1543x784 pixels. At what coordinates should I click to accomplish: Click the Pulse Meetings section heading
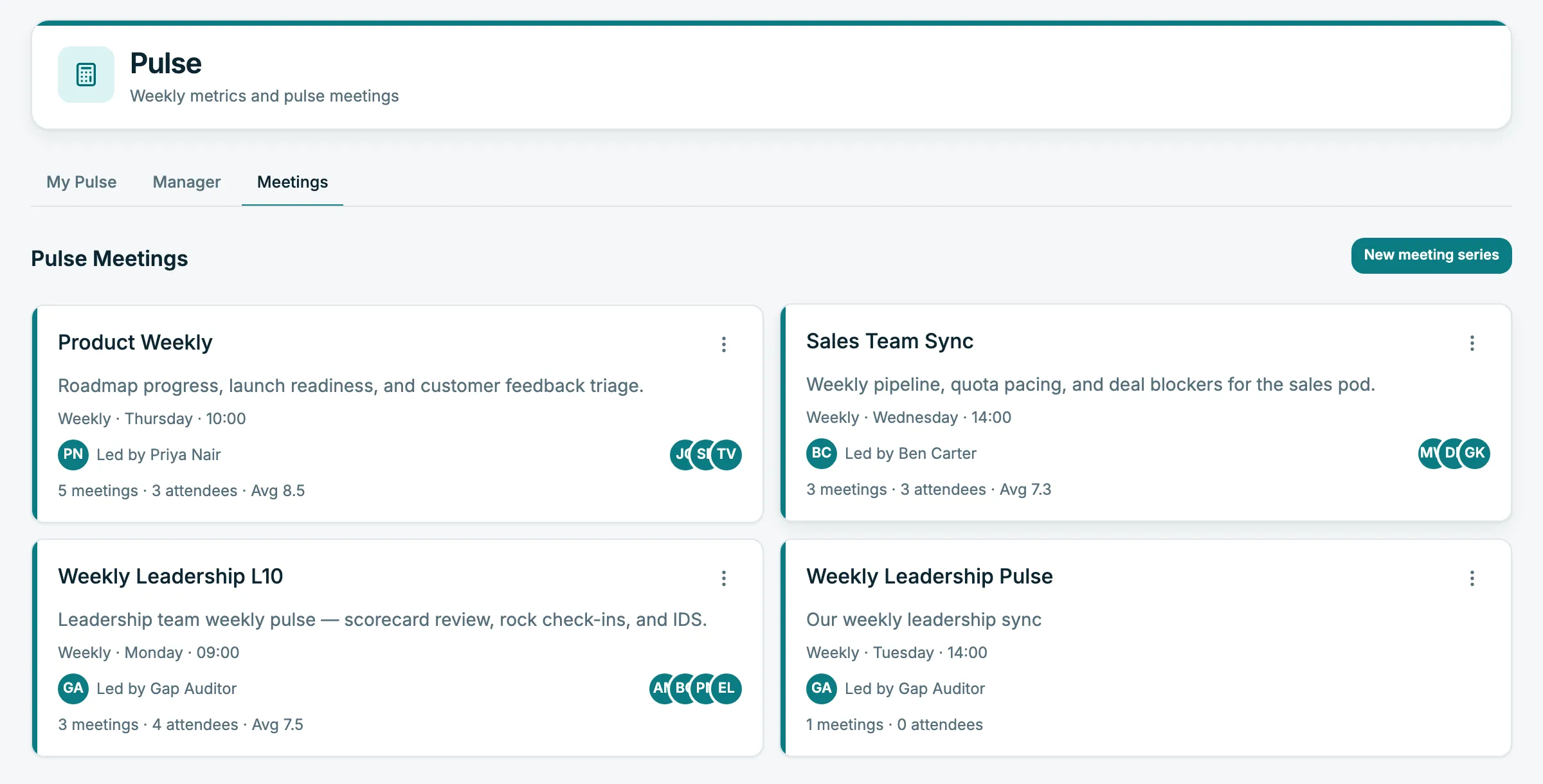tap(109, 258)
